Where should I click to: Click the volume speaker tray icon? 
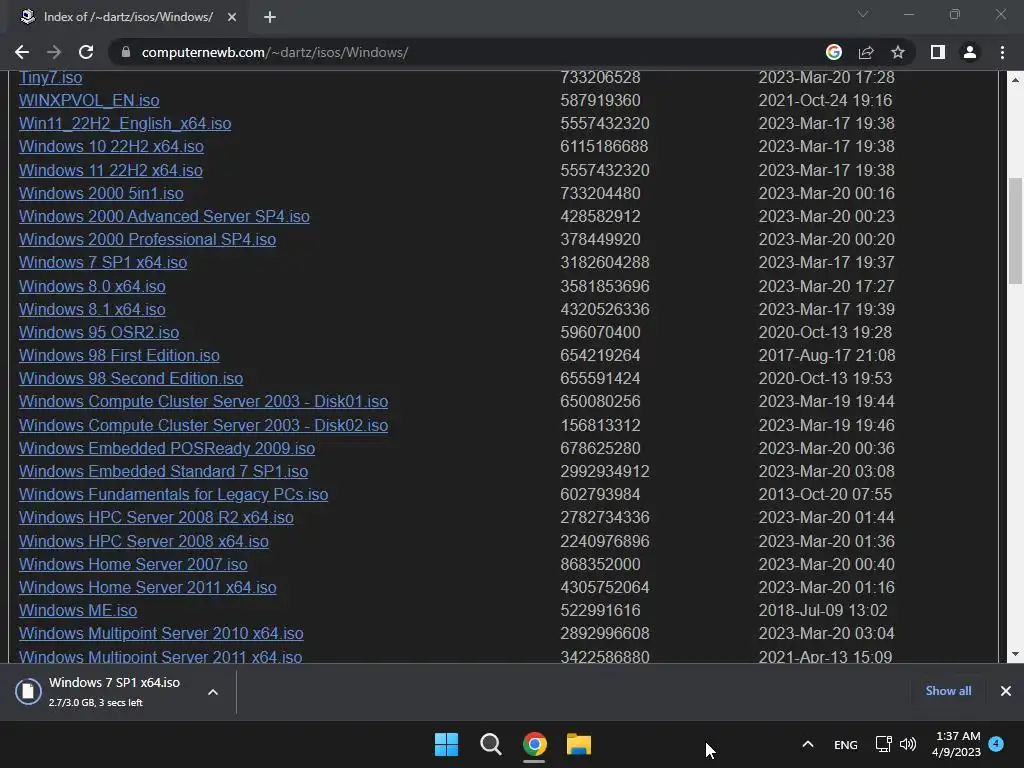[908, 744]
